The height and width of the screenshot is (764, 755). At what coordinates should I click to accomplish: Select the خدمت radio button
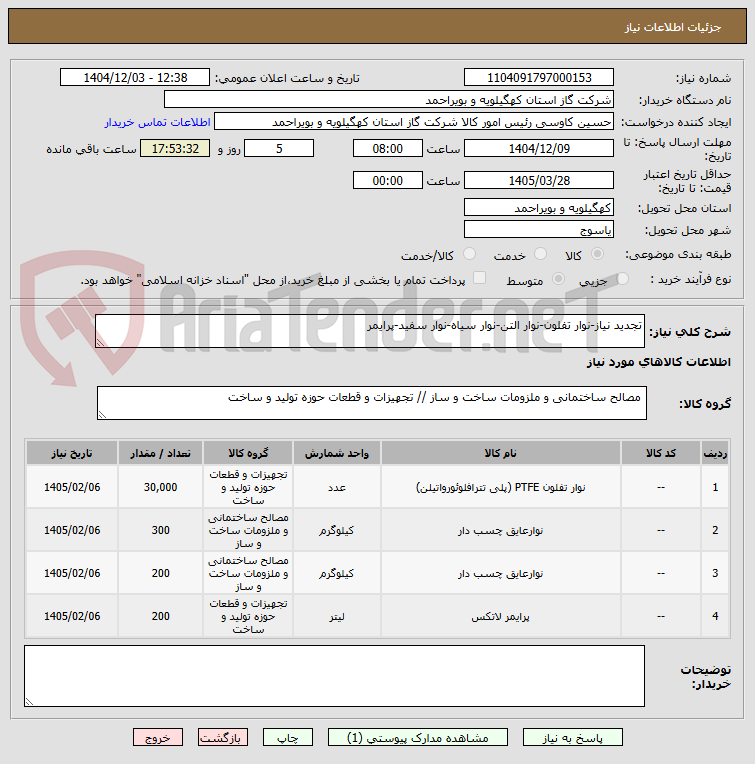(540, 254)
